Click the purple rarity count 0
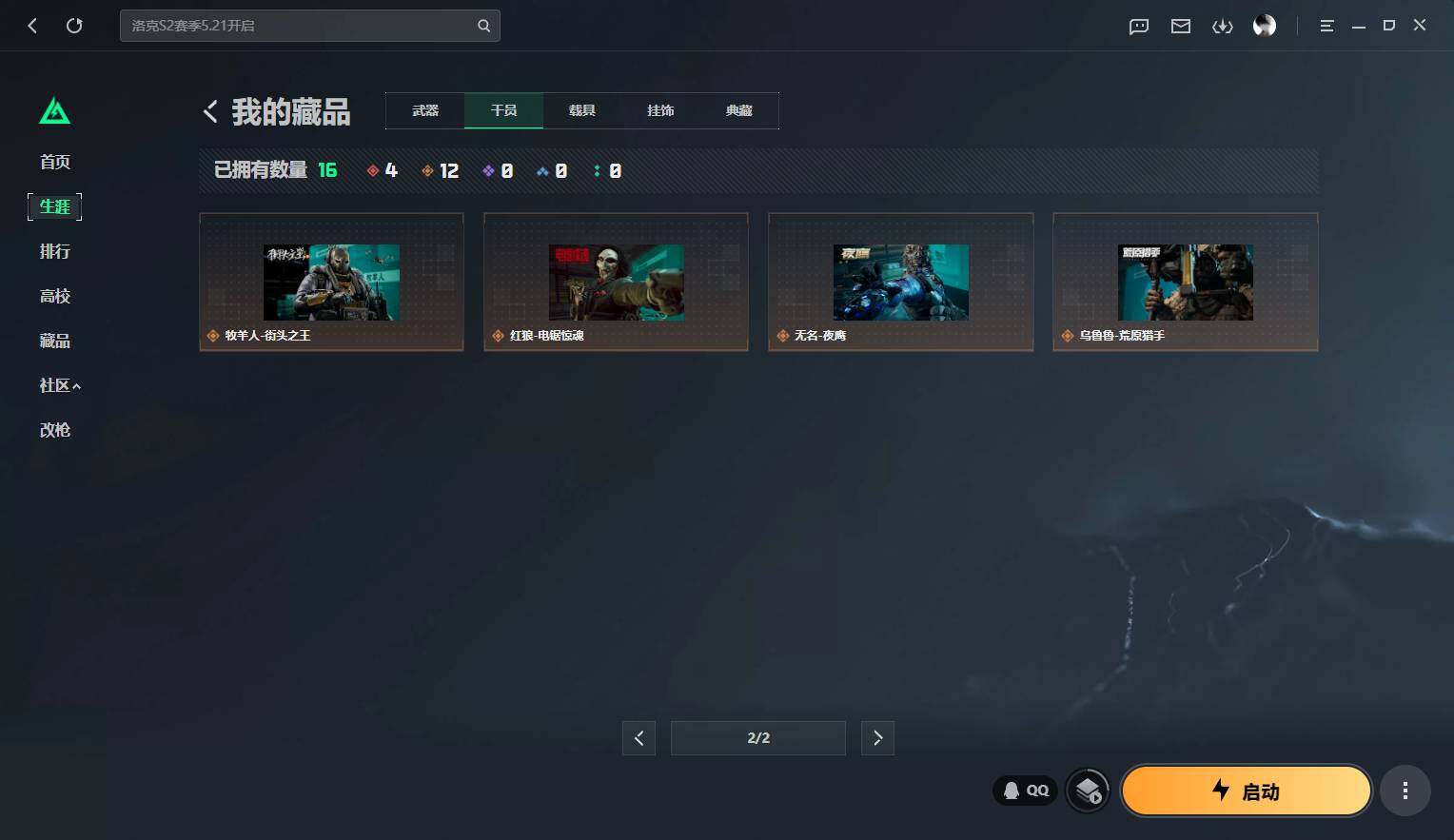This screenshot has height=840, width=1454. 498,170
